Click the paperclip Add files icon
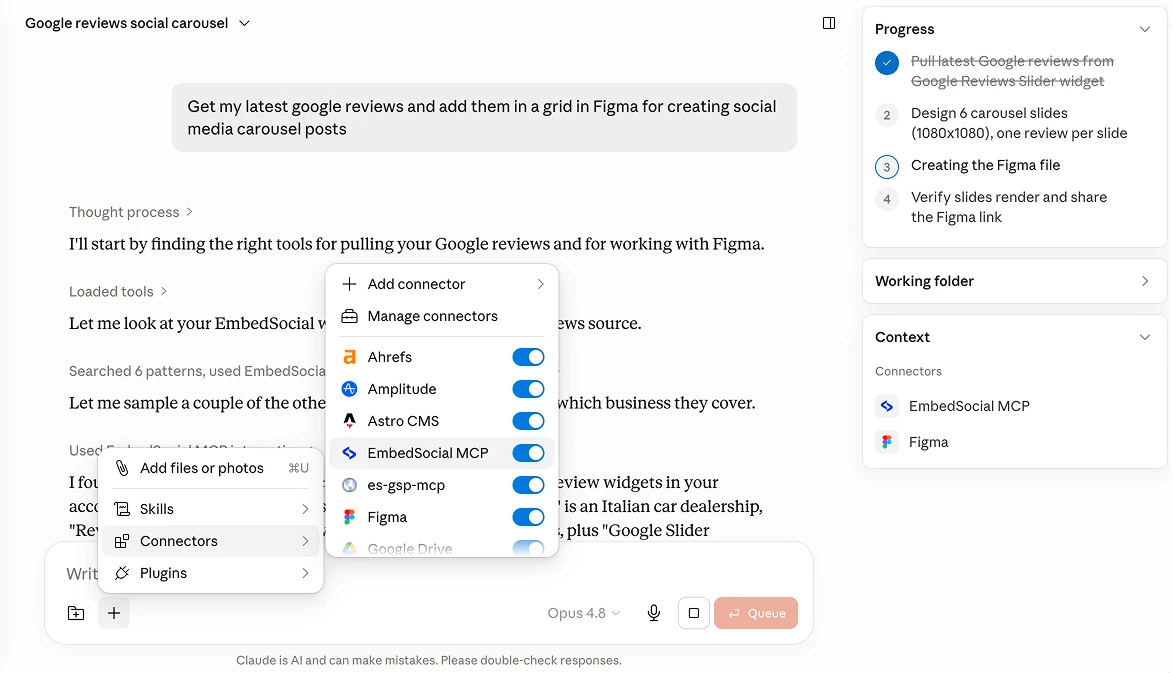 (x=122, y=468)
